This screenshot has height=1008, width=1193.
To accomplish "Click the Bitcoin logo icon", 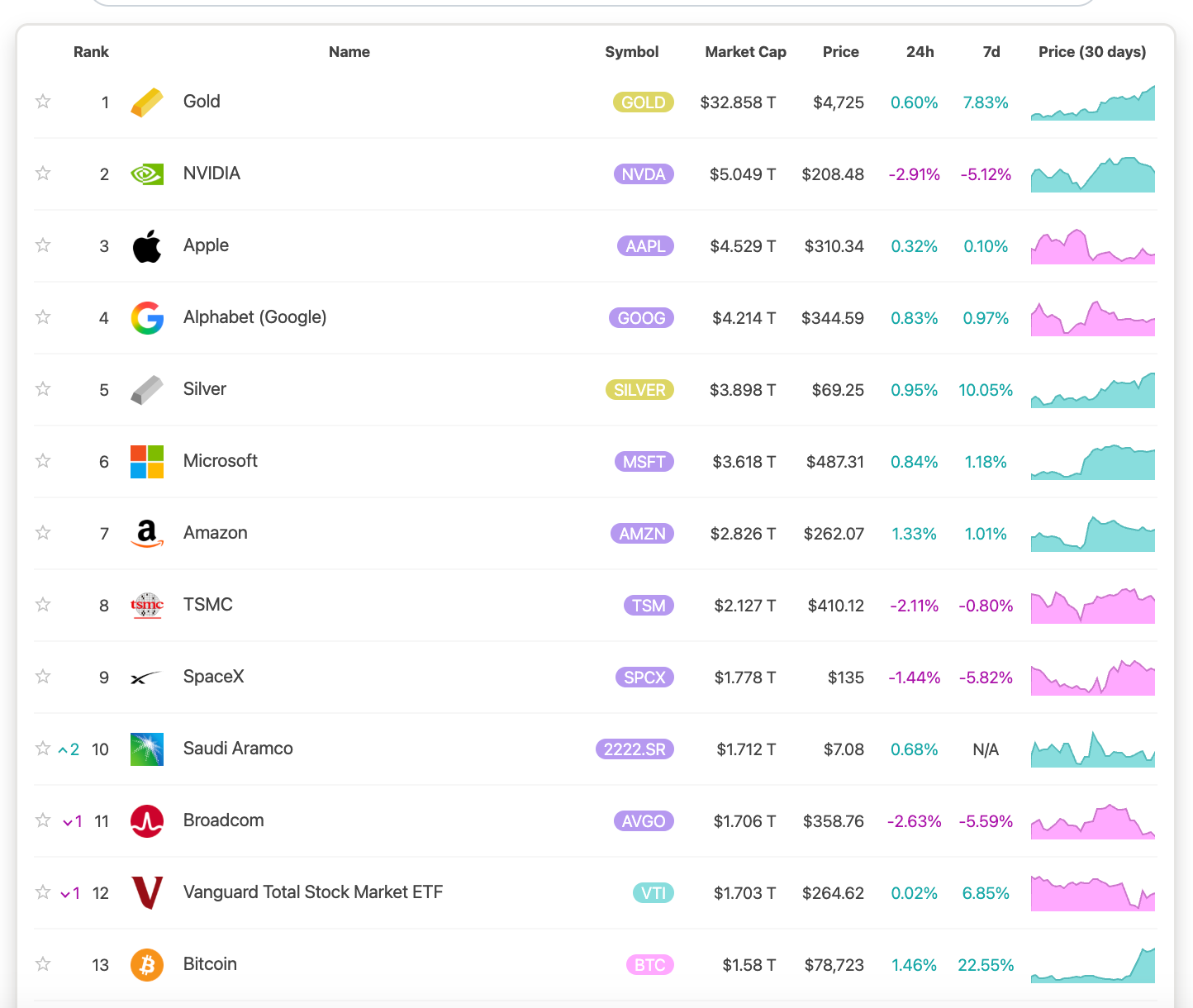I will (147, 965).
